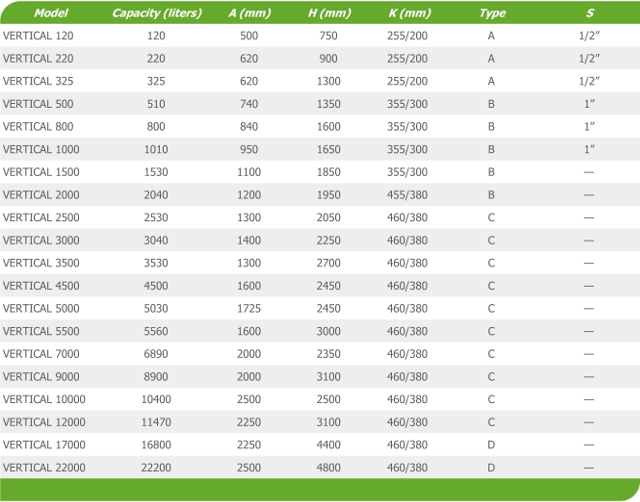Click Type D for VERTICAL 17000
640x502 pixels.
pos(491,444)
